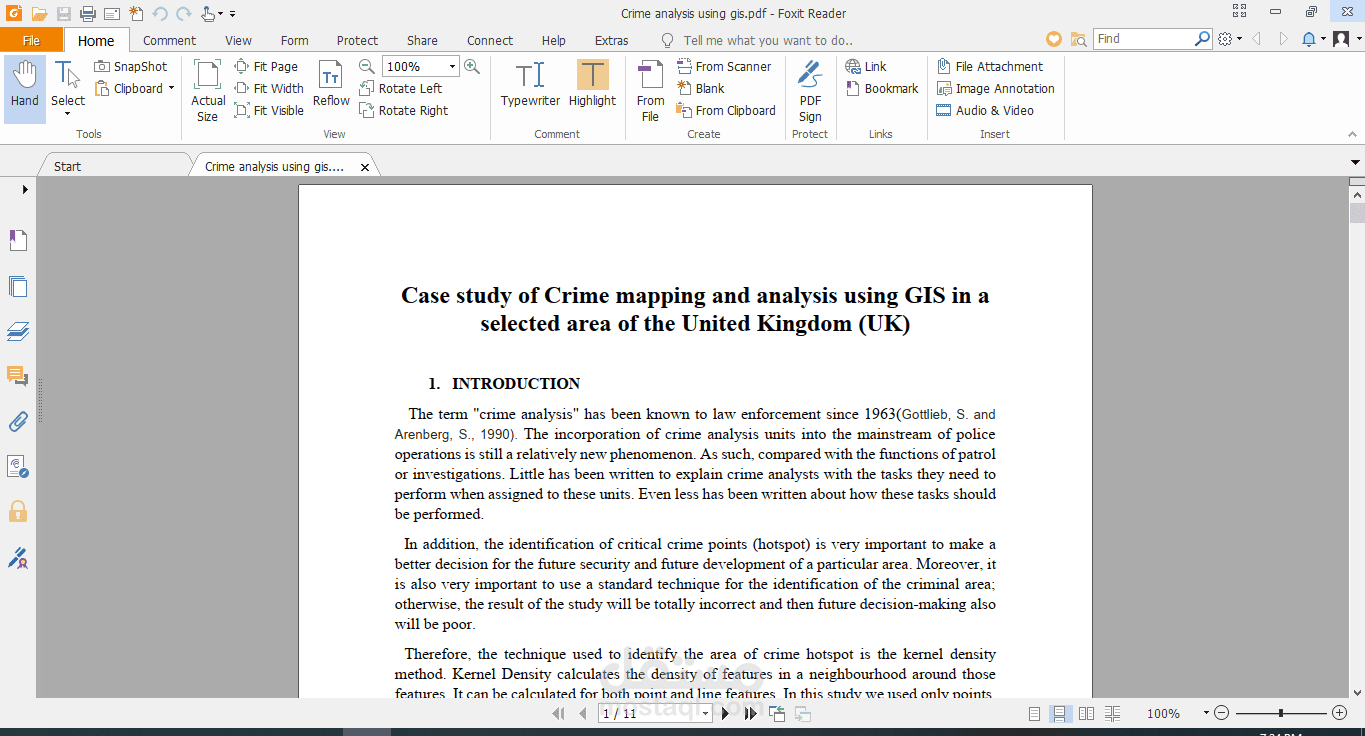The image size is (1365, 736).
Task: Toggle the Highlight tool
Action: [592, 84]
